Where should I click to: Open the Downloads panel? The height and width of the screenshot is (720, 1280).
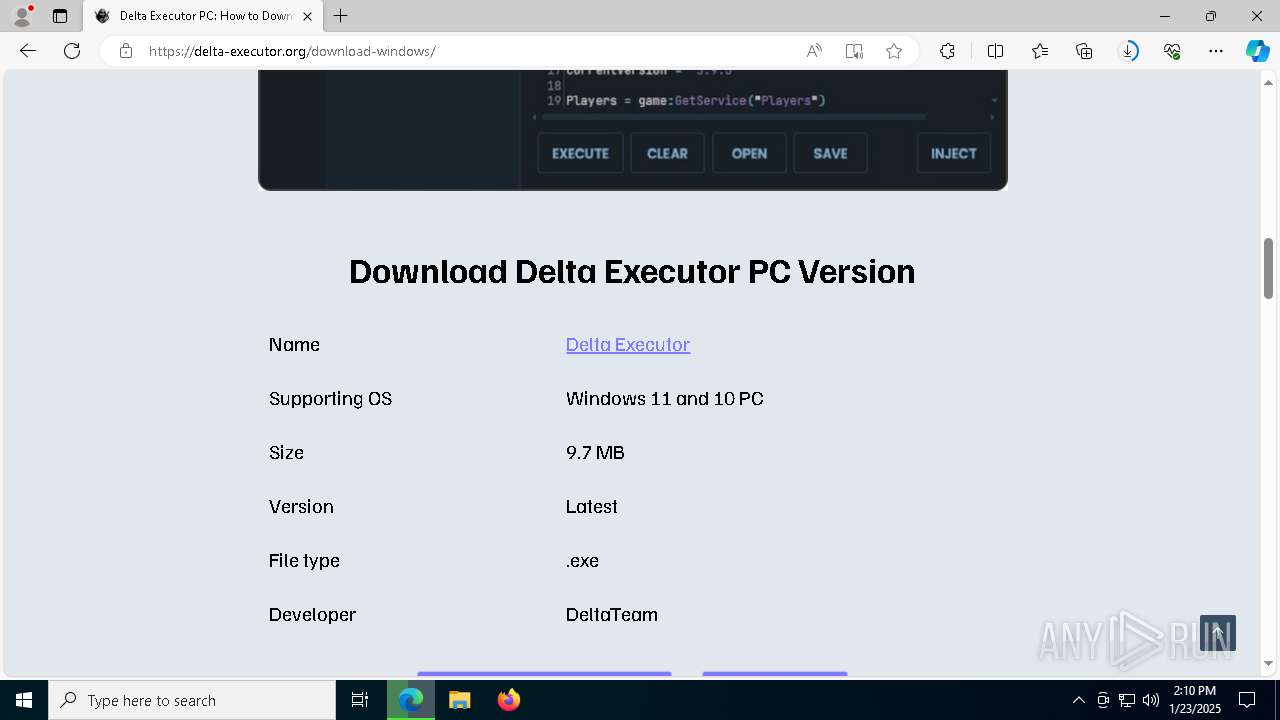tap(1128, 51)
